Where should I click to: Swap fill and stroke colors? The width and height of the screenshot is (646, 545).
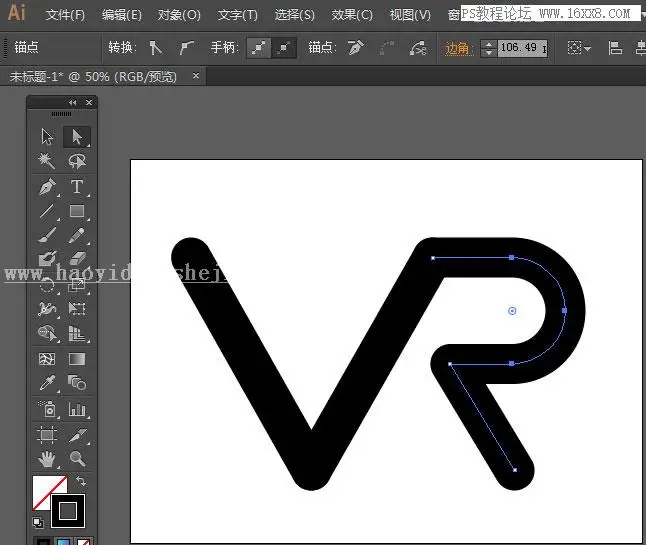coord(81,481)
